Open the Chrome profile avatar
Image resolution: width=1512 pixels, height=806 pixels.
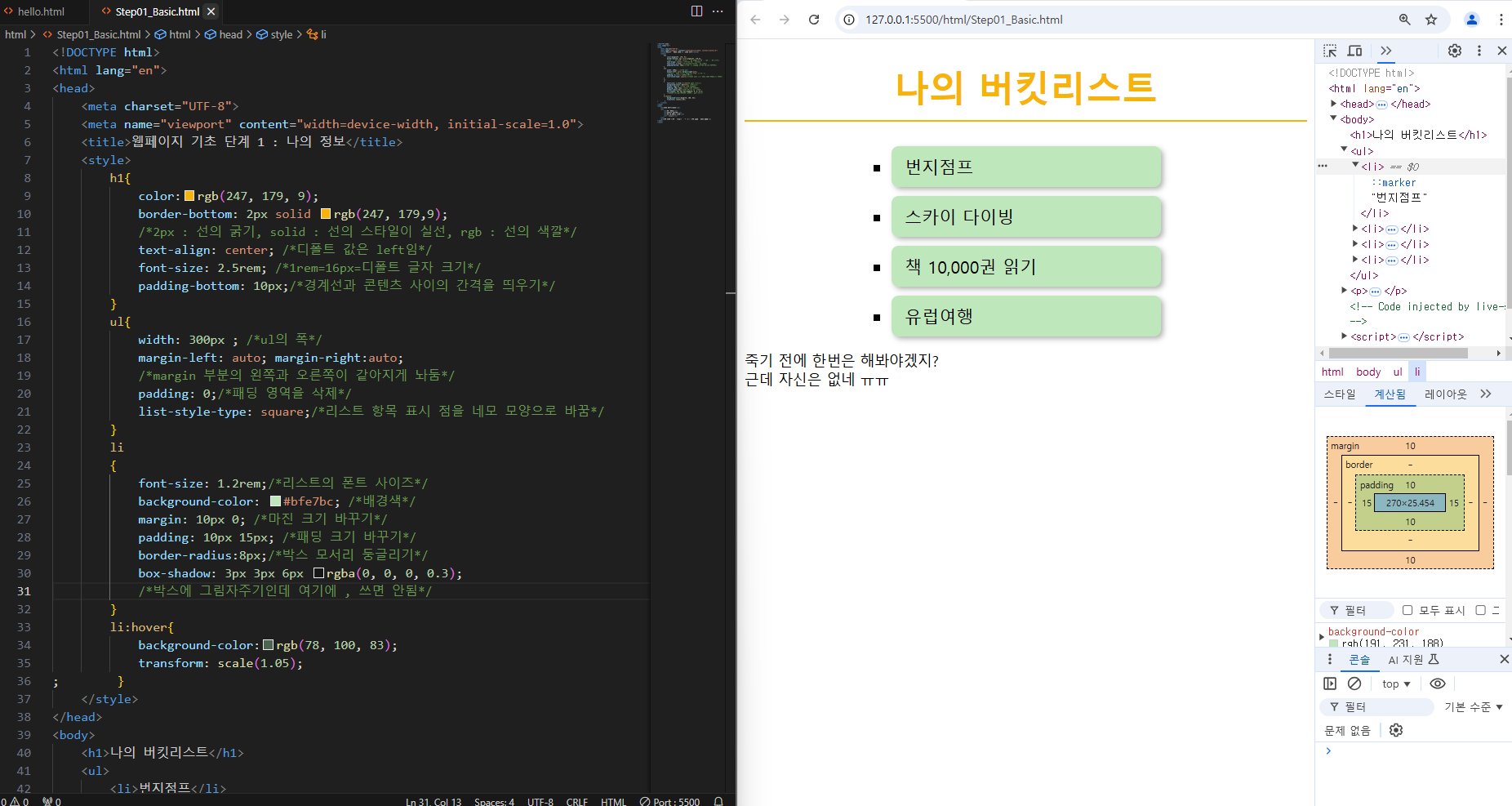click(x=1472, y=20)
